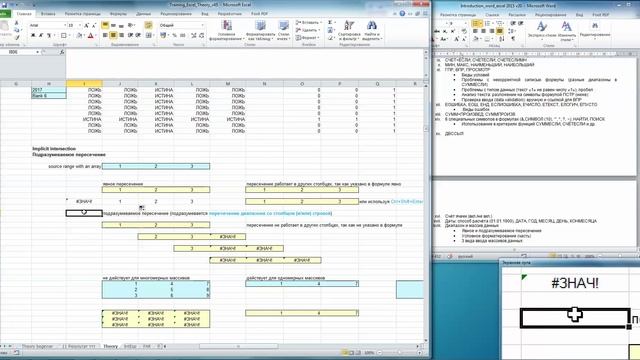The height and width of the screenshot is (360, 640).
Task: Toggle Justify alignment in Word
Action: 500,31
